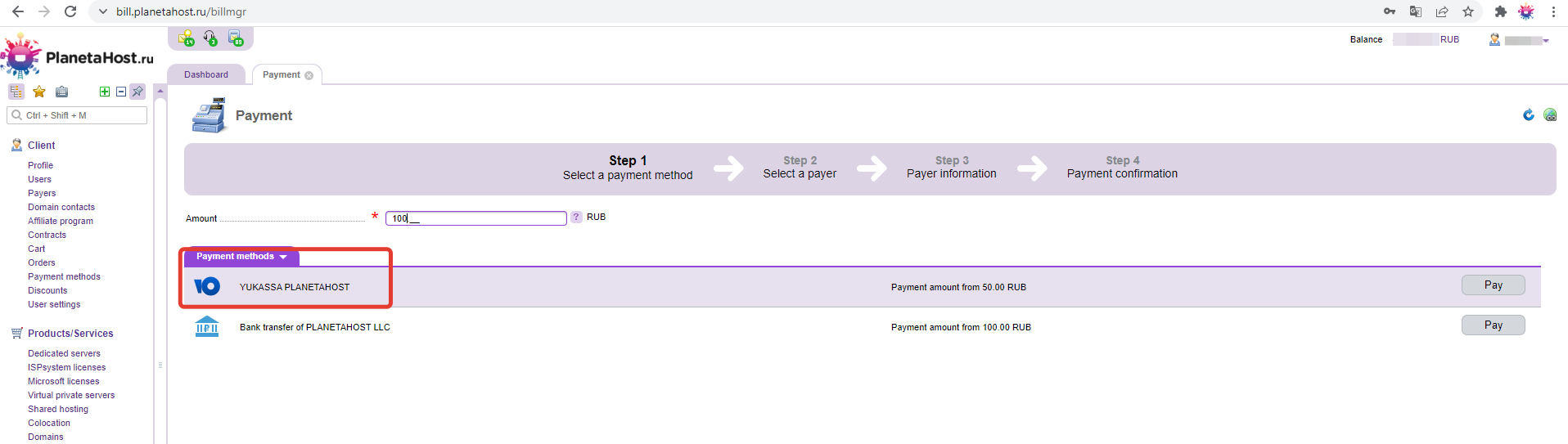Switch to the Dashboard tab
The height and width of the screenshot is (444, 1568).
click(206, 74)
